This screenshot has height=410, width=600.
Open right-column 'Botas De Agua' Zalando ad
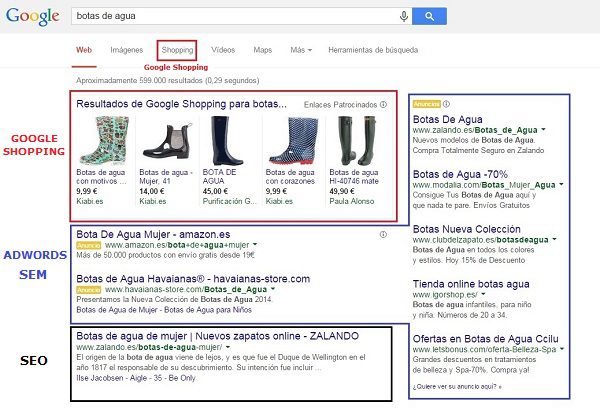[447, 119]
